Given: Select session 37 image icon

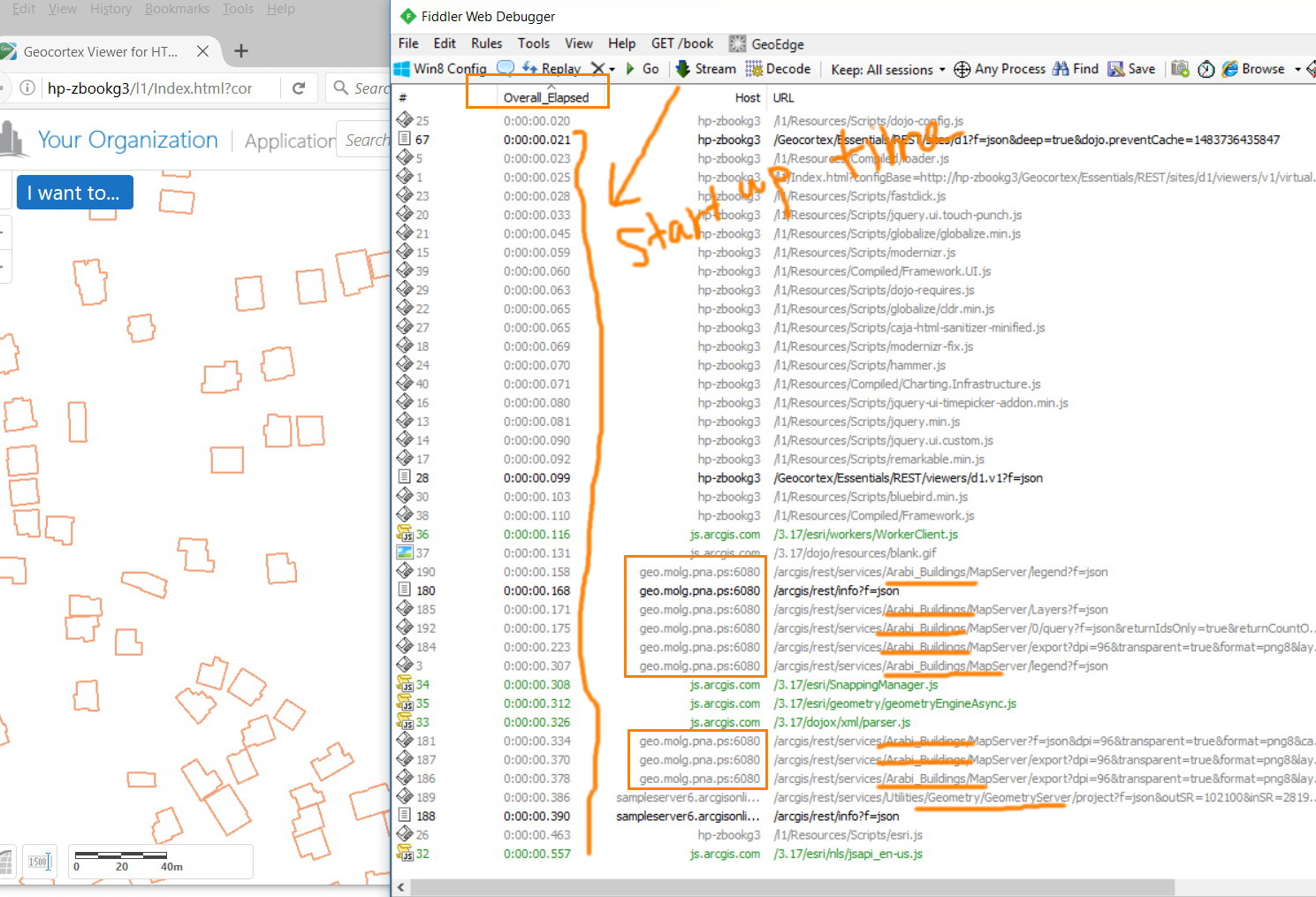Looking at the screenshot, I should coord(405,552).
